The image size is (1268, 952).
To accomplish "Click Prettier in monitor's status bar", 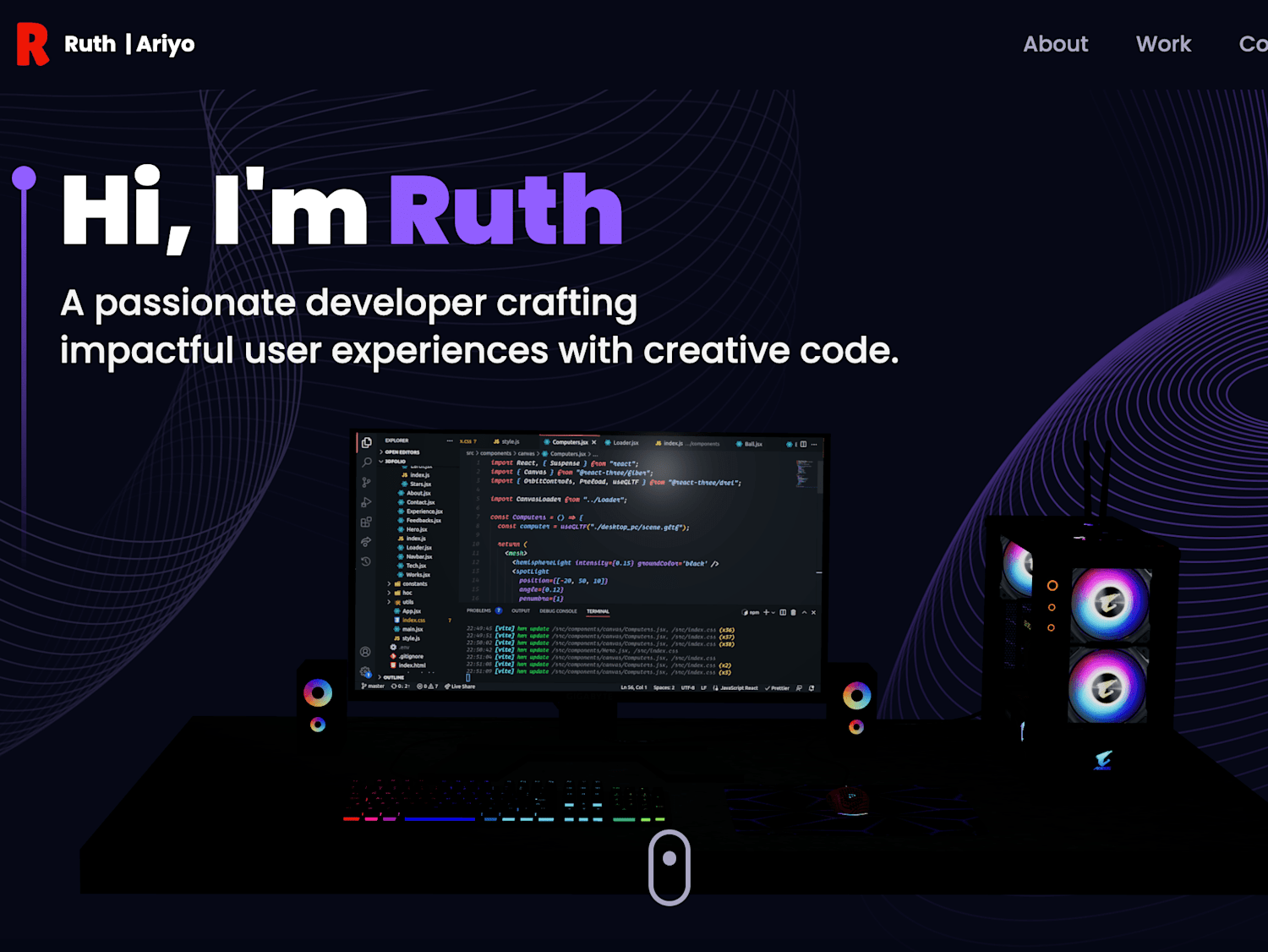I will click(x=777, y=688).
